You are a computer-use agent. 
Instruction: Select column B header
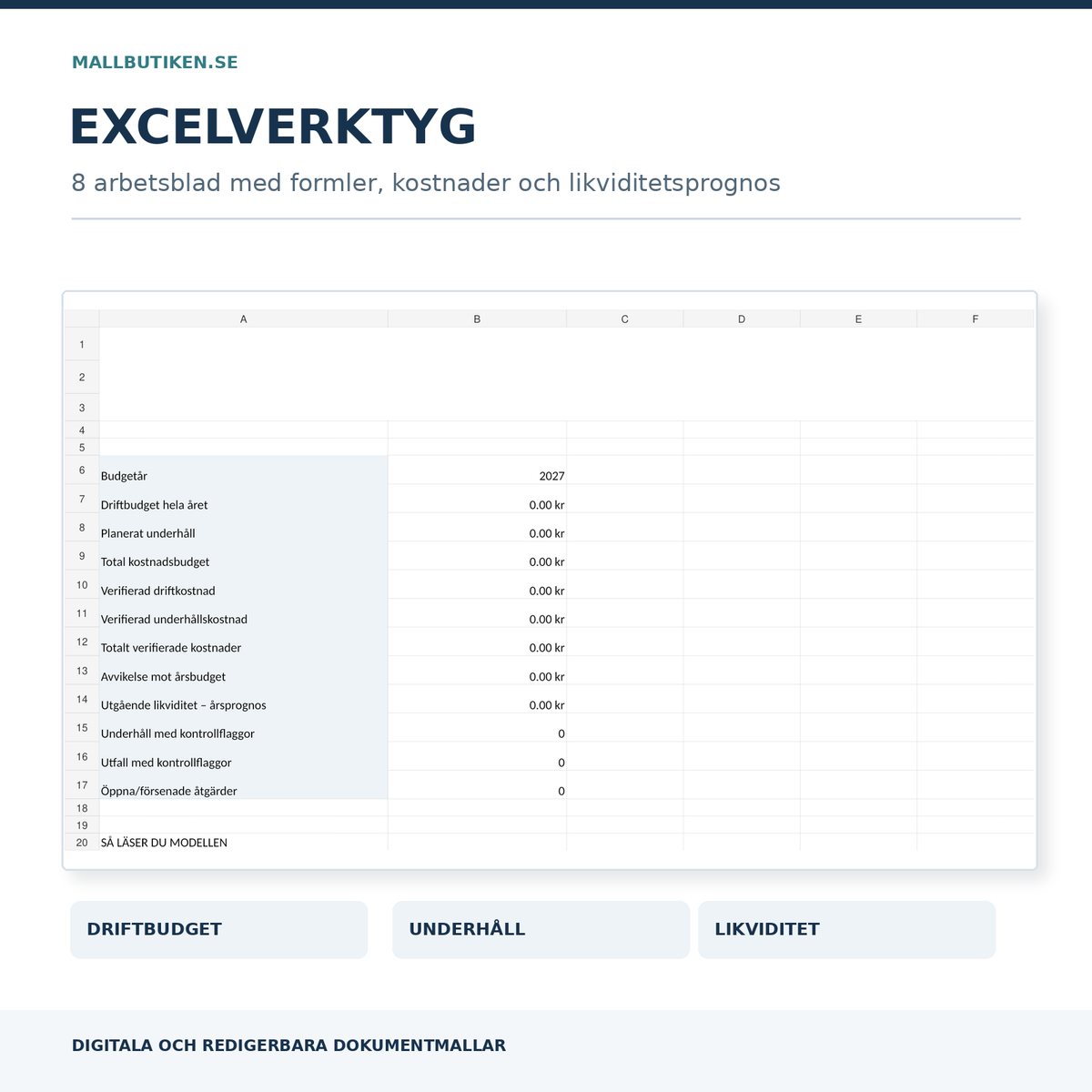pos(477,319)
